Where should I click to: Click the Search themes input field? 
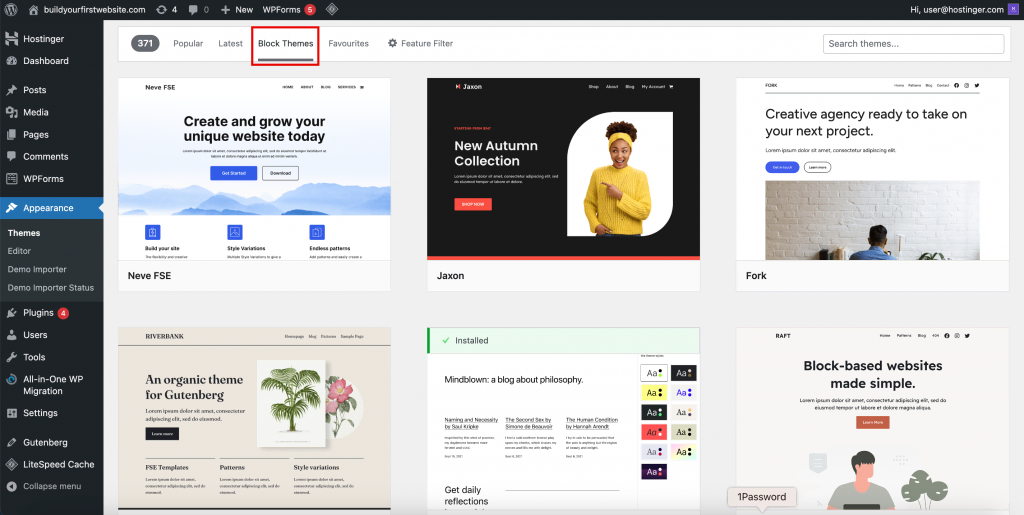pyautogui.click(x=912, y=44)
